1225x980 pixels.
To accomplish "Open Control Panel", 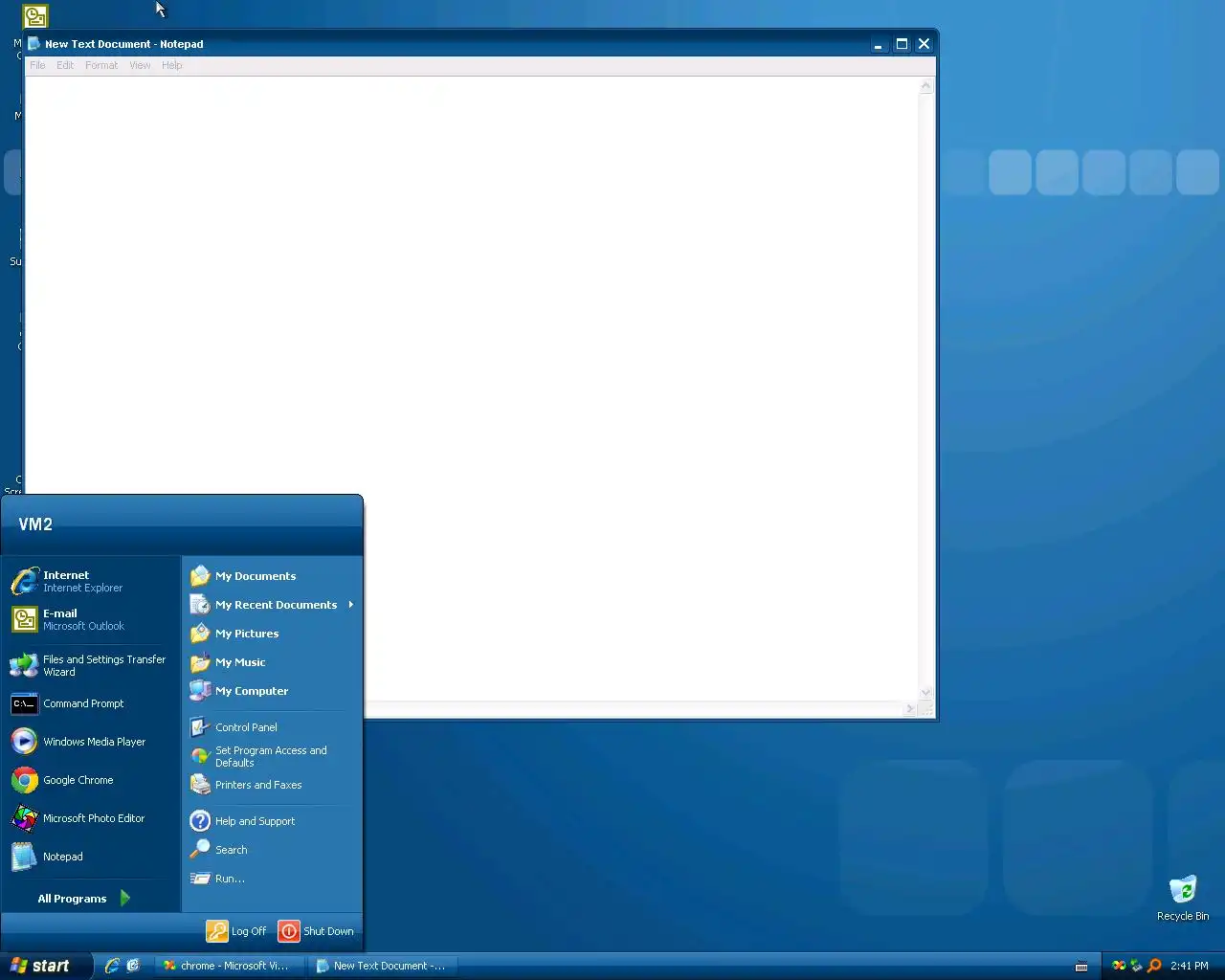I will click(273, 727).
